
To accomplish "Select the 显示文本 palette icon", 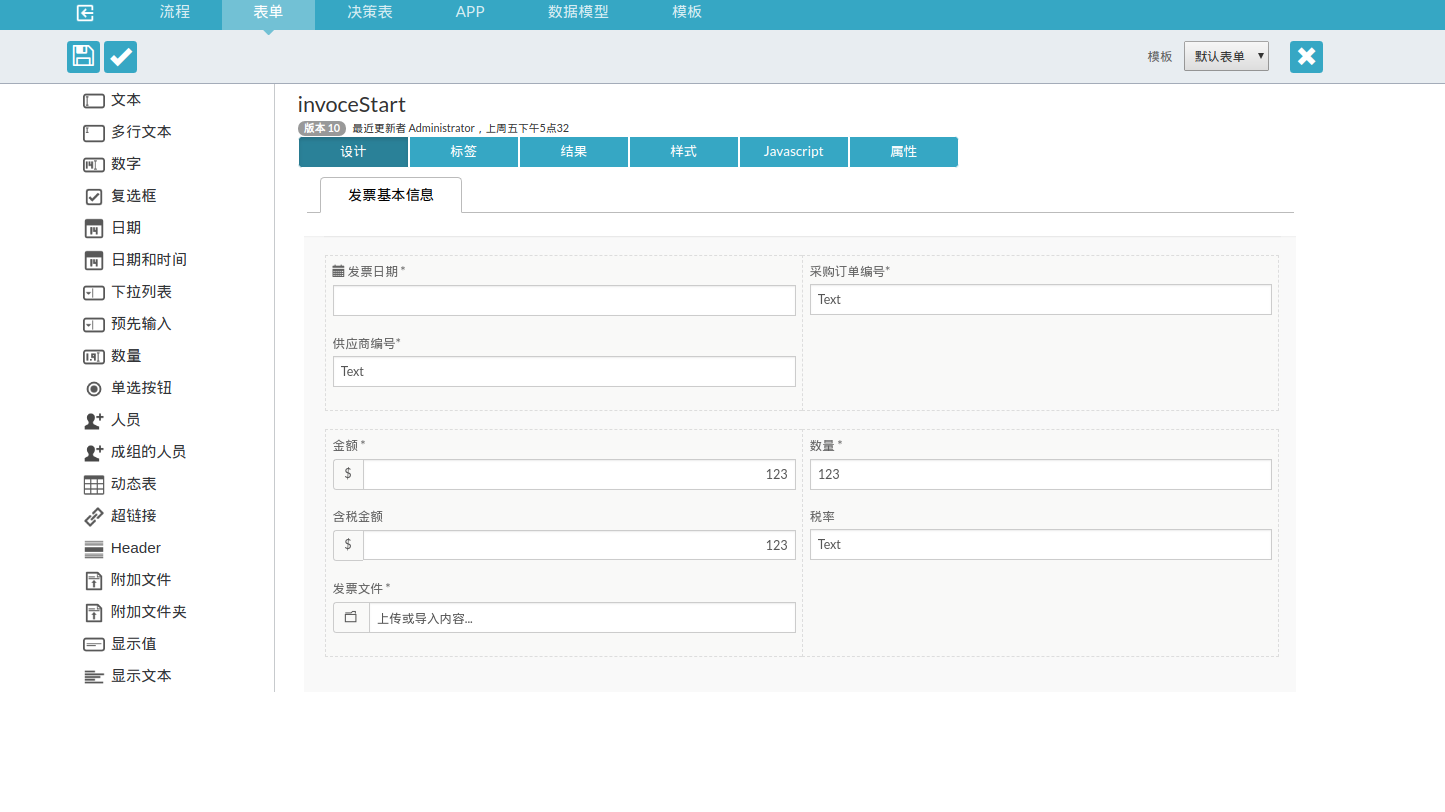I will tap(94, 677).
